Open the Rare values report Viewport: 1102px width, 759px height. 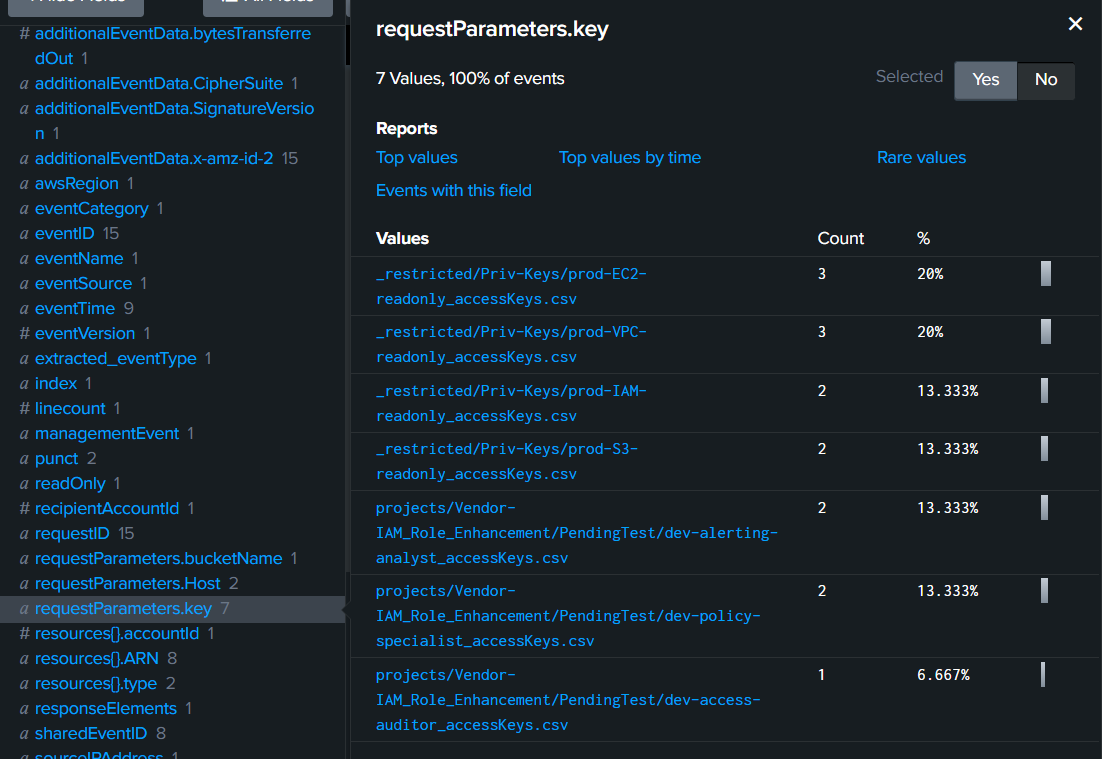(x=921, y=157)
